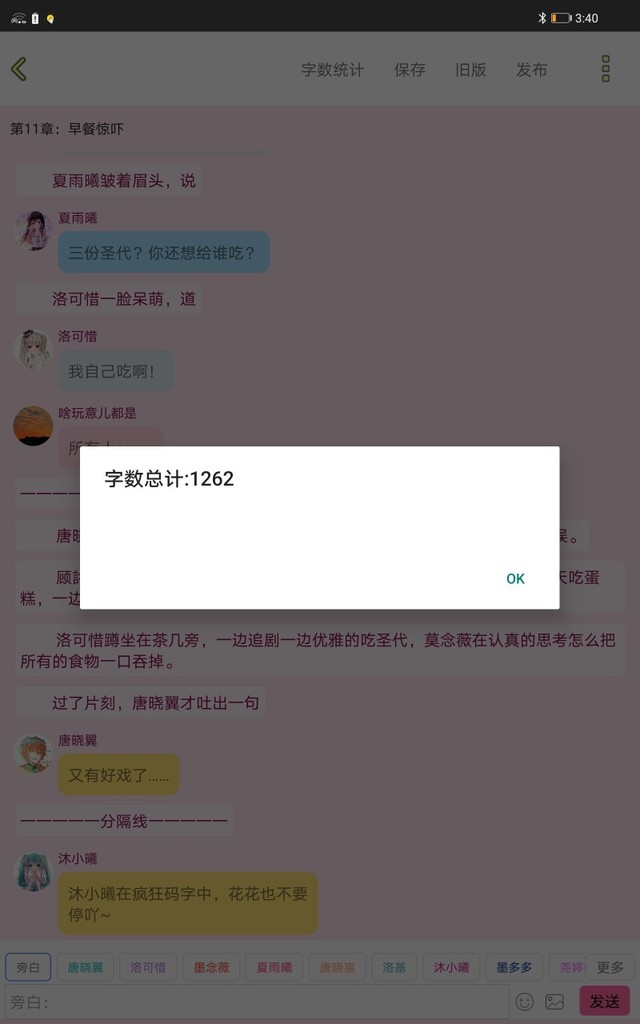This screenshot has height=1024, width=640.
Task: Click 保存 to save the chapter
Action: click(409, 70)
